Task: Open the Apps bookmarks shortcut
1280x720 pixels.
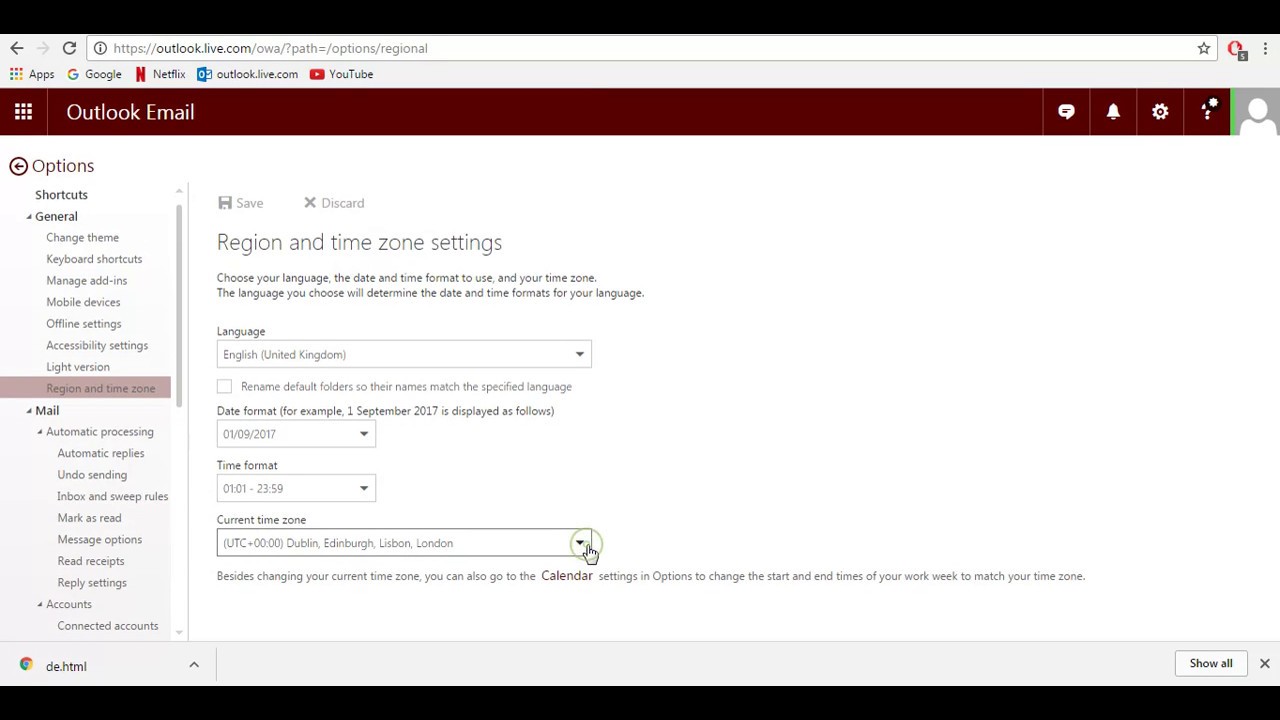Action: pos(32,74)
